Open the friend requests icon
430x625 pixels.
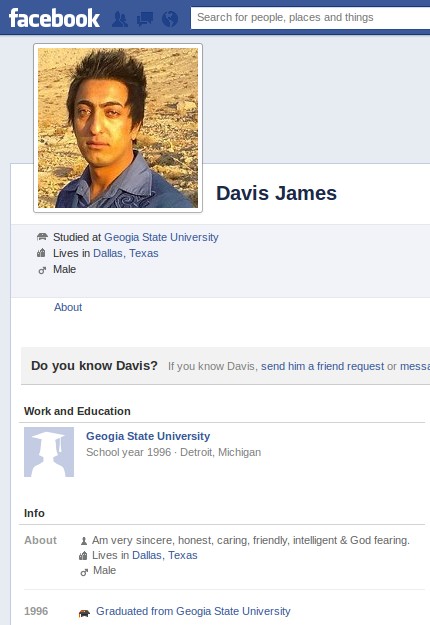pos(120,19)
